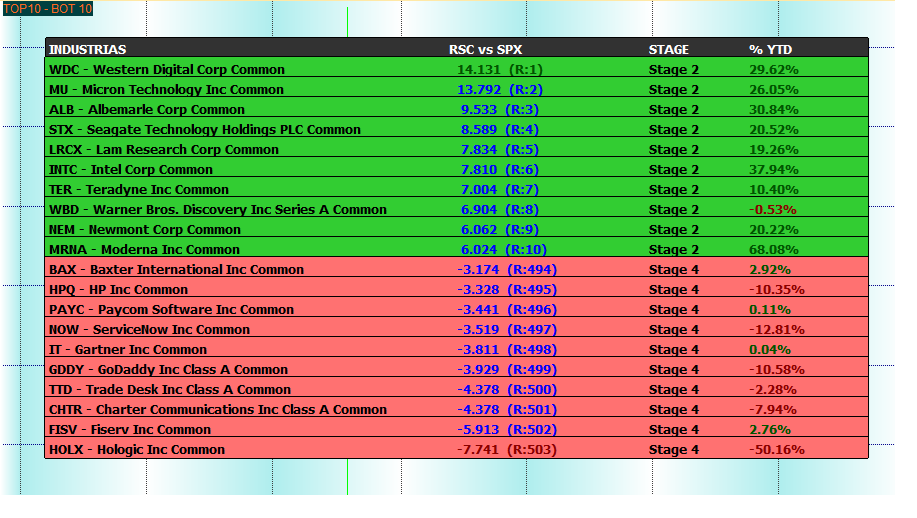Click the STAGE column header
Viewport: 917px width, 518px height.
[x=668, y=50]
